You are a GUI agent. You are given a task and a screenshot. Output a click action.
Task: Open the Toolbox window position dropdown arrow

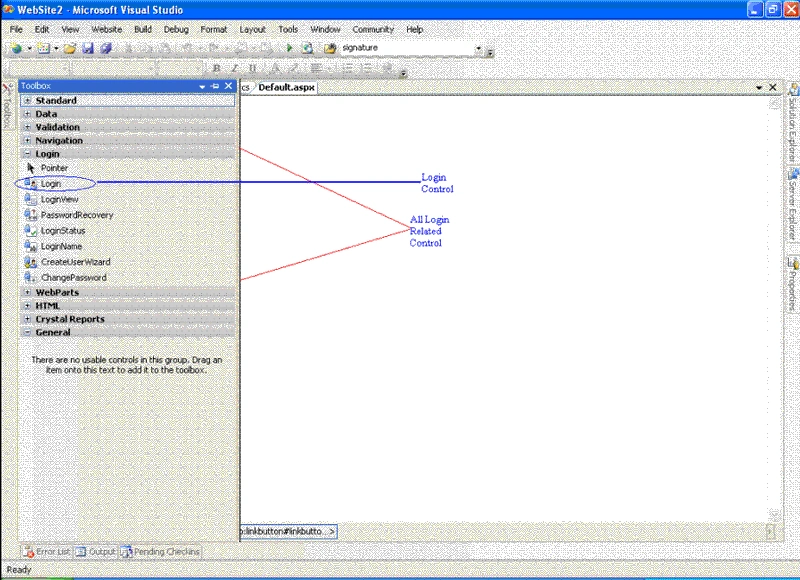[202, 87]
